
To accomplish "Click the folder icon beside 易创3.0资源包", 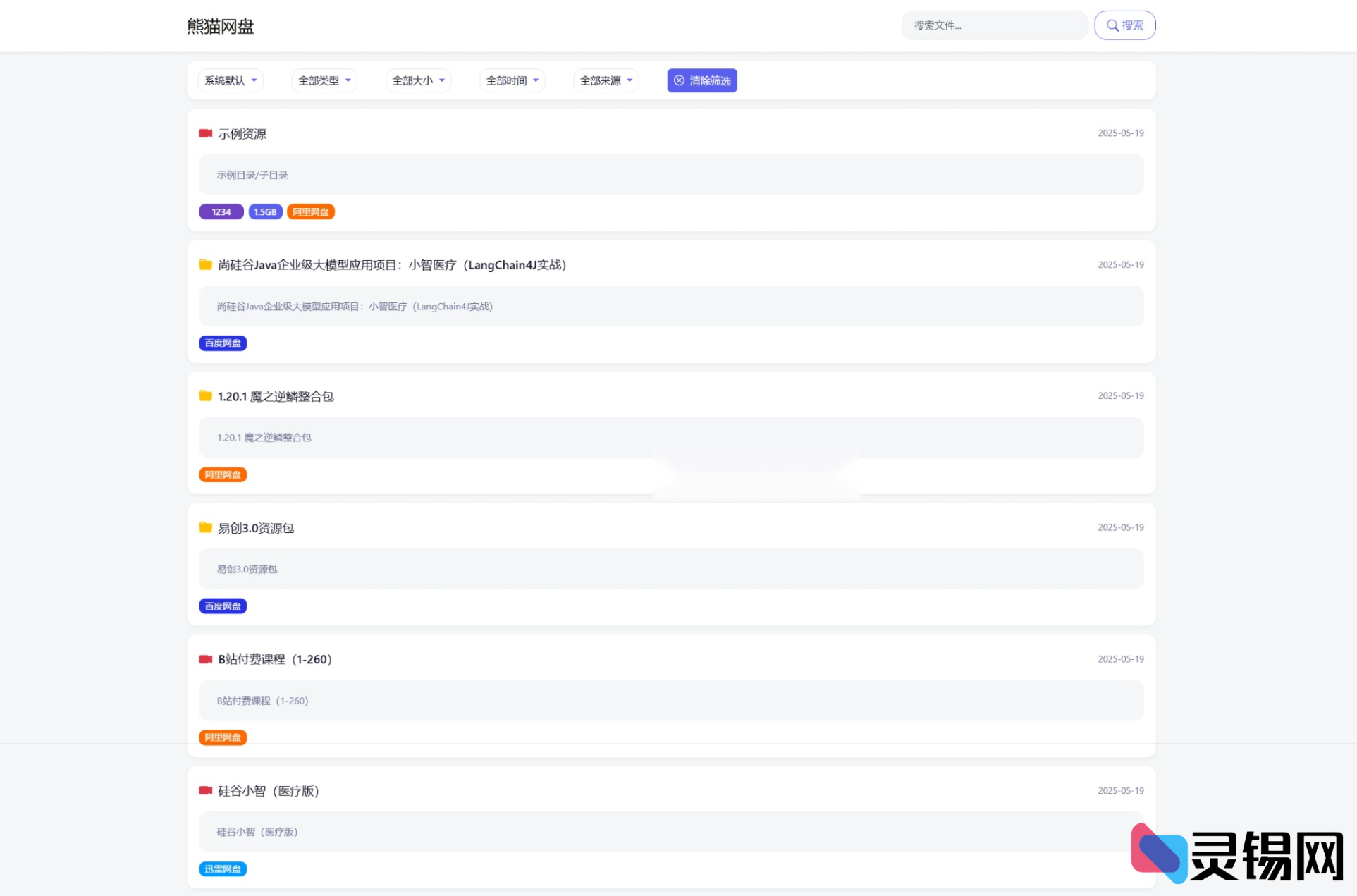I will (205, 527).
